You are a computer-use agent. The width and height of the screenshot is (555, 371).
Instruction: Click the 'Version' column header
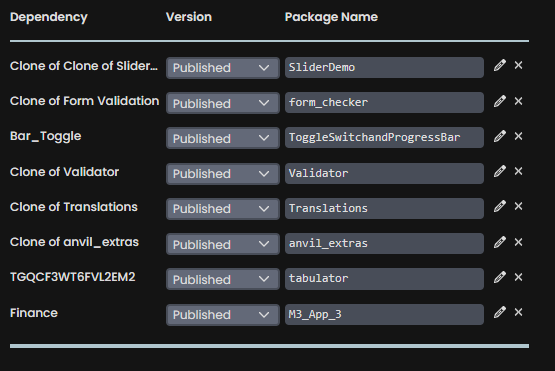click(x=189, y=17)
